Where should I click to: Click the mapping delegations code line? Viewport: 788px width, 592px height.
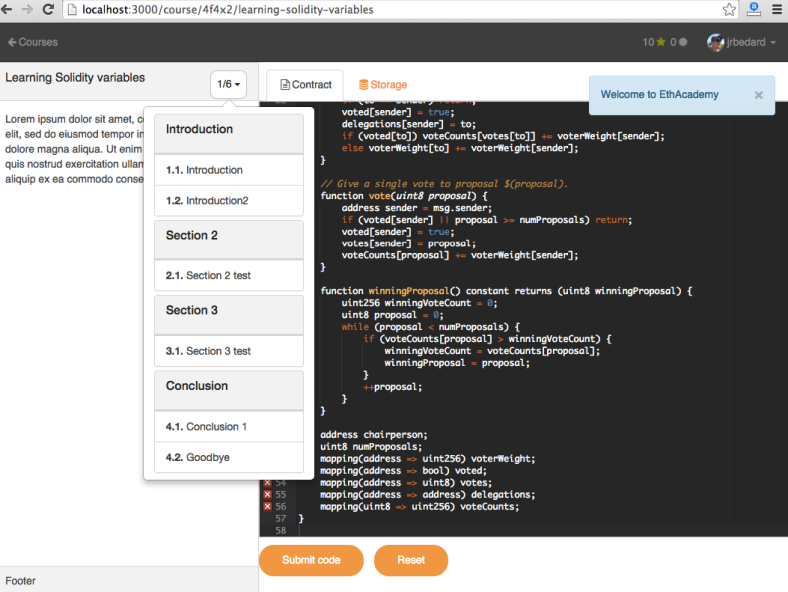pos(428,495)
